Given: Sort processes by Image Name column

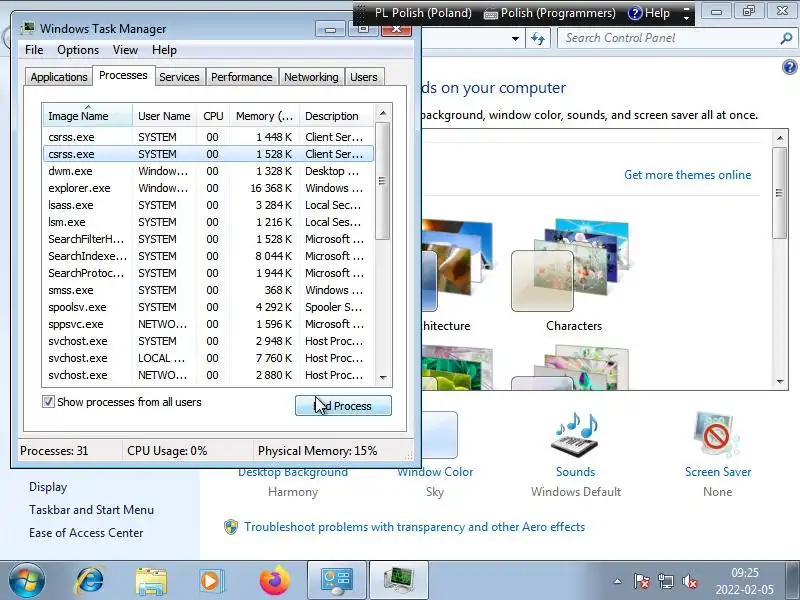Looking at the screenshot, I should point(88,116).
